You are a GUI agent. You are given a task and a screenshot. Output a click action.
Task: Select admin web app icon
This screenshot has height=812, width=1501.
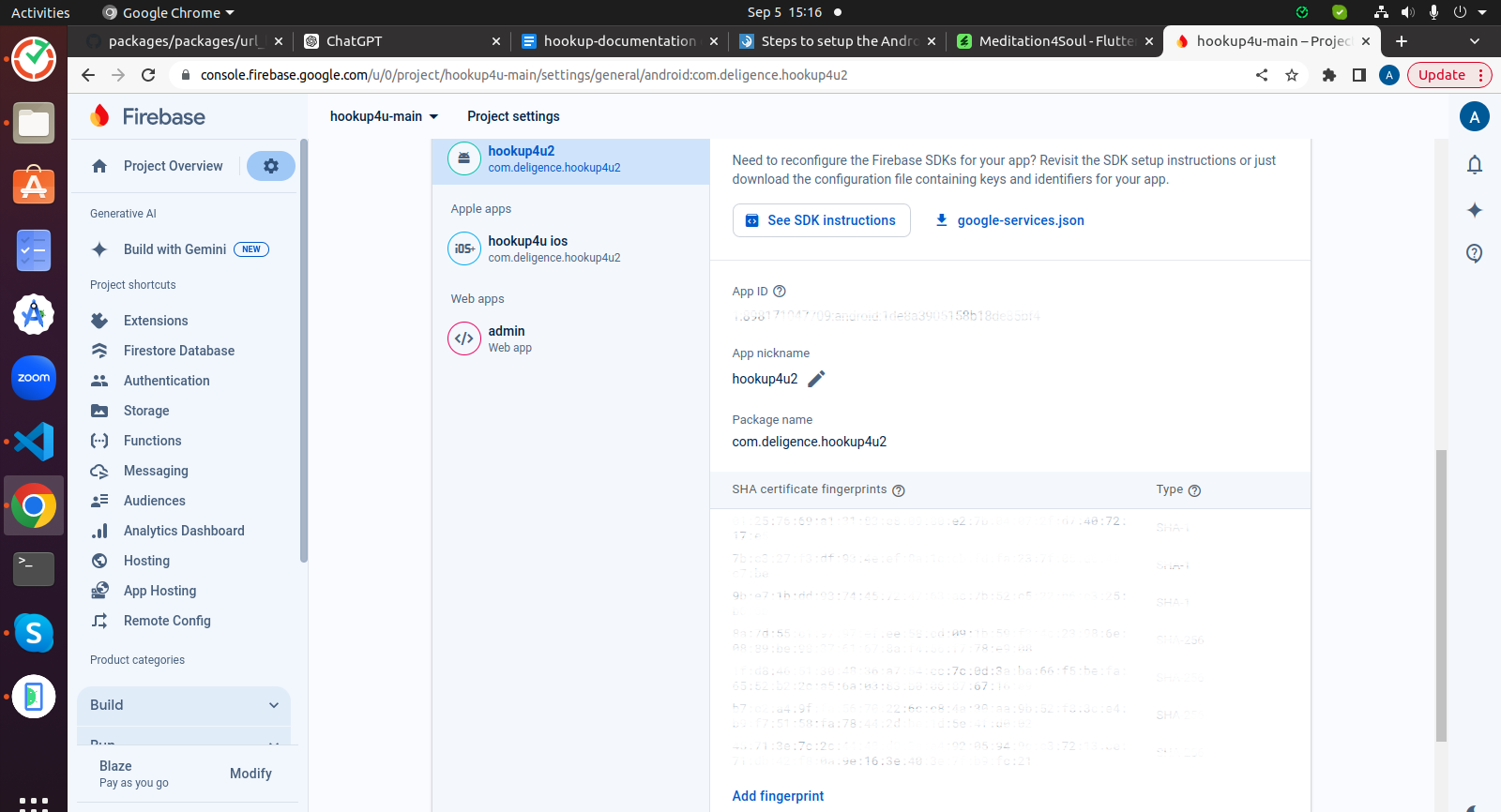click(x=464, y=338)
